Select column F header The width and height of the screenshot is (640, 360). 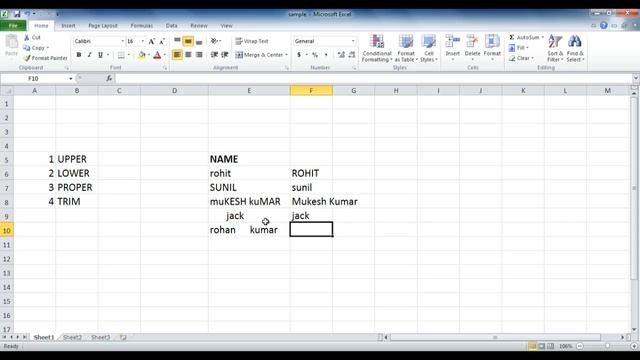pyautogui.click(x=311, y=91)
